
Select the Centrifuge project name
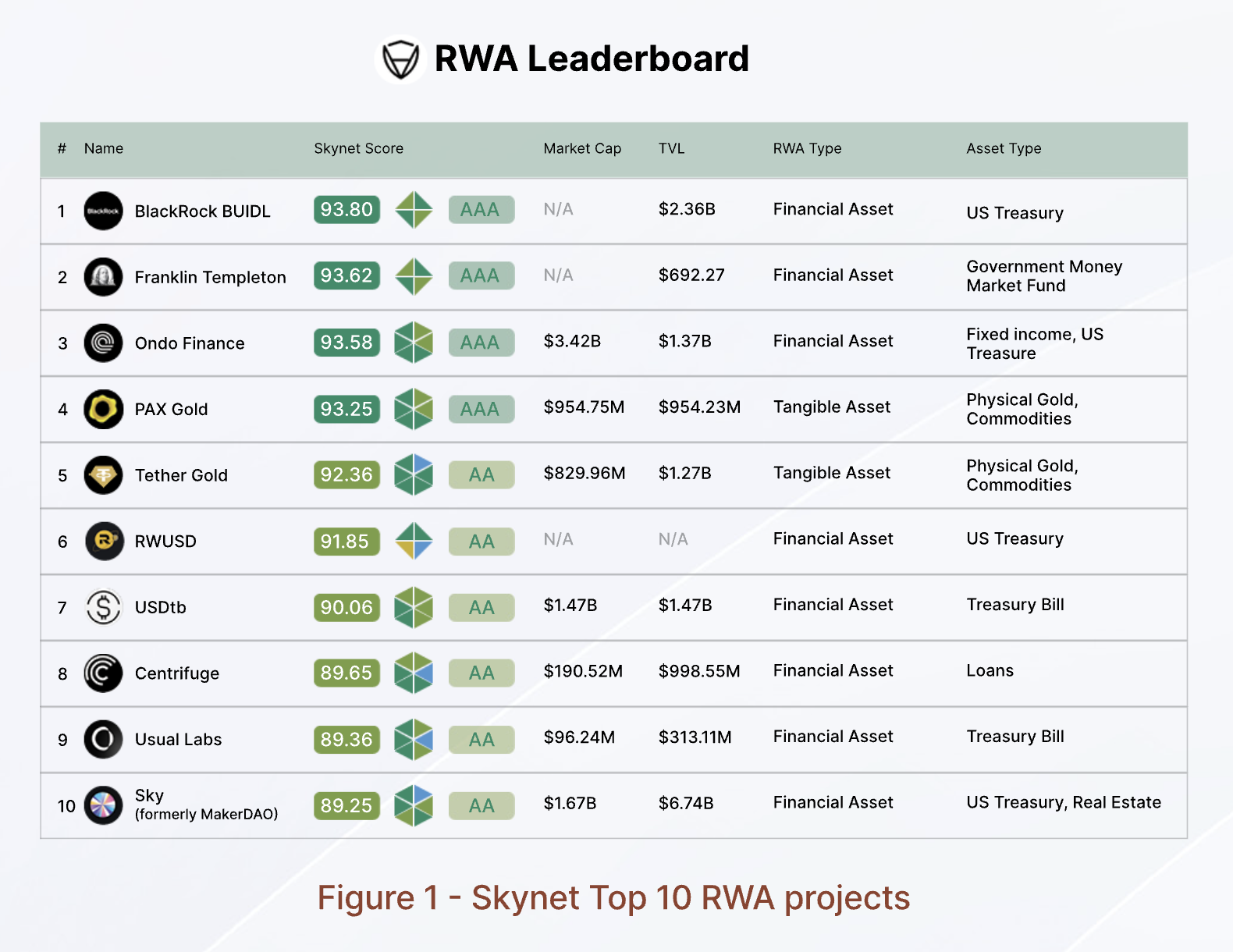coord(177,673)
